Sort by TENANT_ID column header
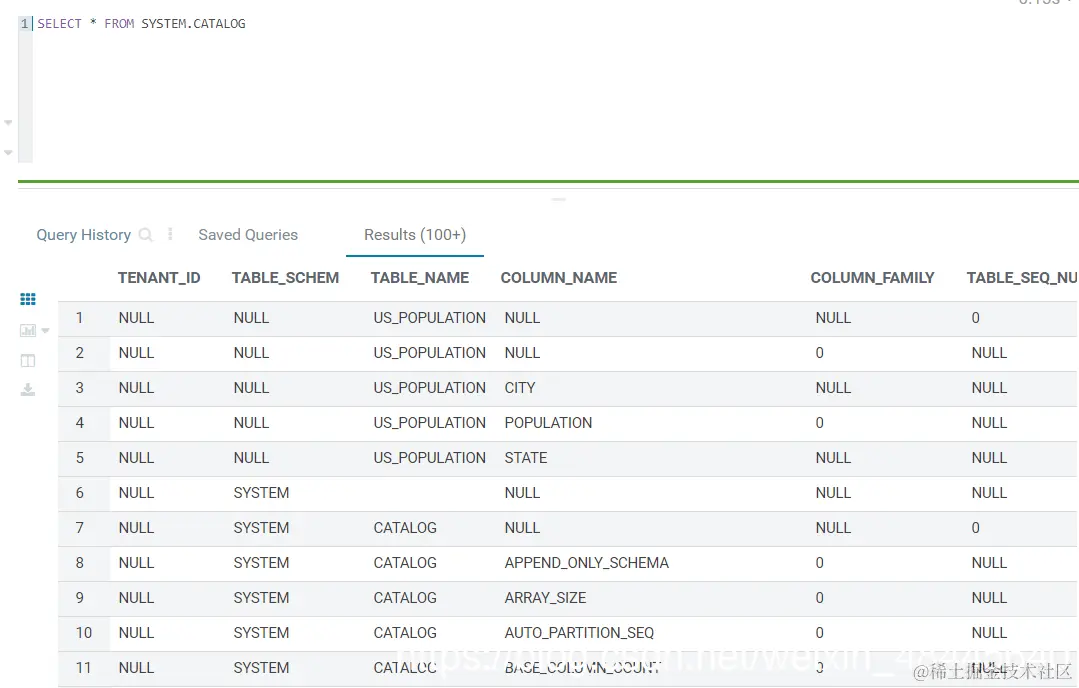Screen dimensions: 1079x688 click(159, 278)
